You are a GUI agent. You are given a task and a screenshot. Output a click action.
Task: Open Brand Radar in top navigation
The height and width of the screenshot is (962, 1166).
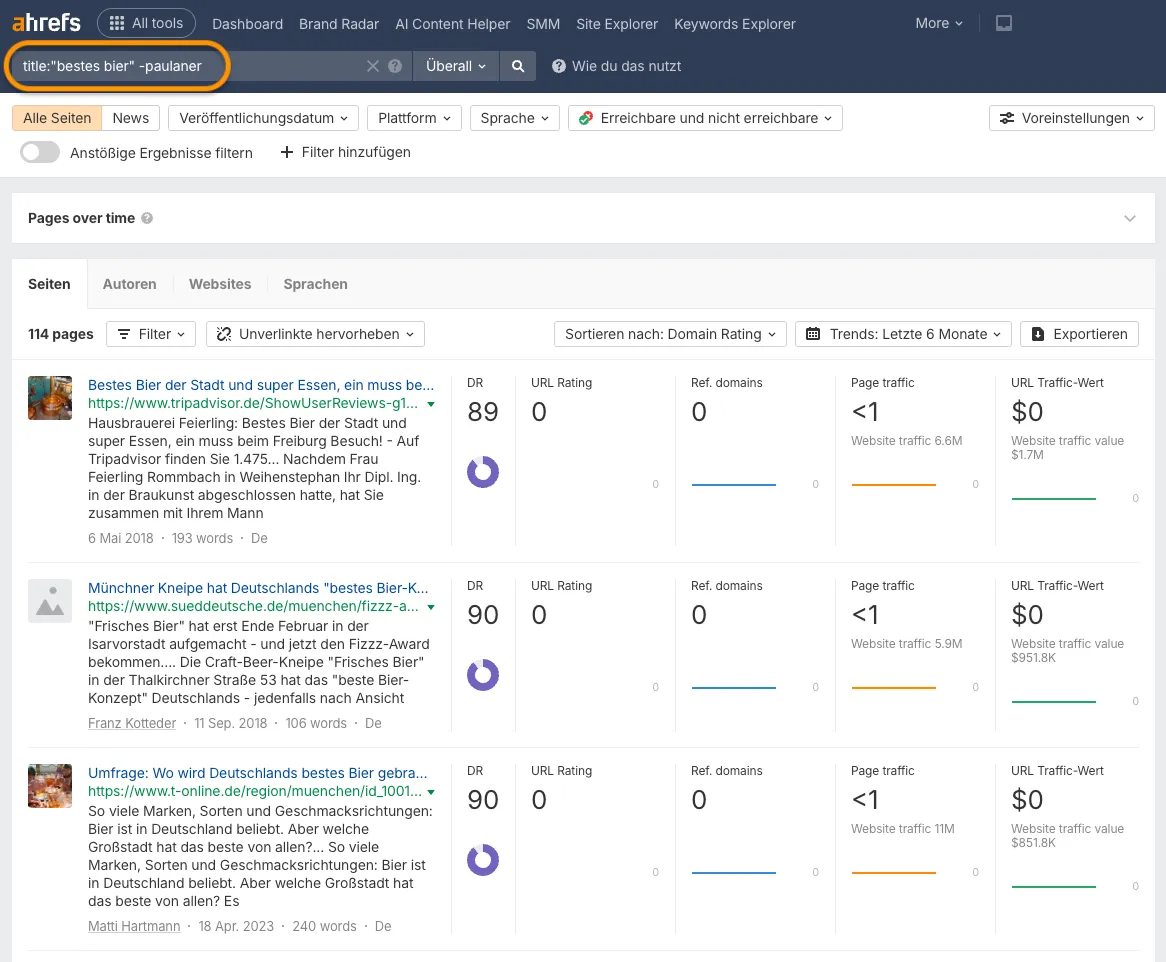tap(339, 24)
